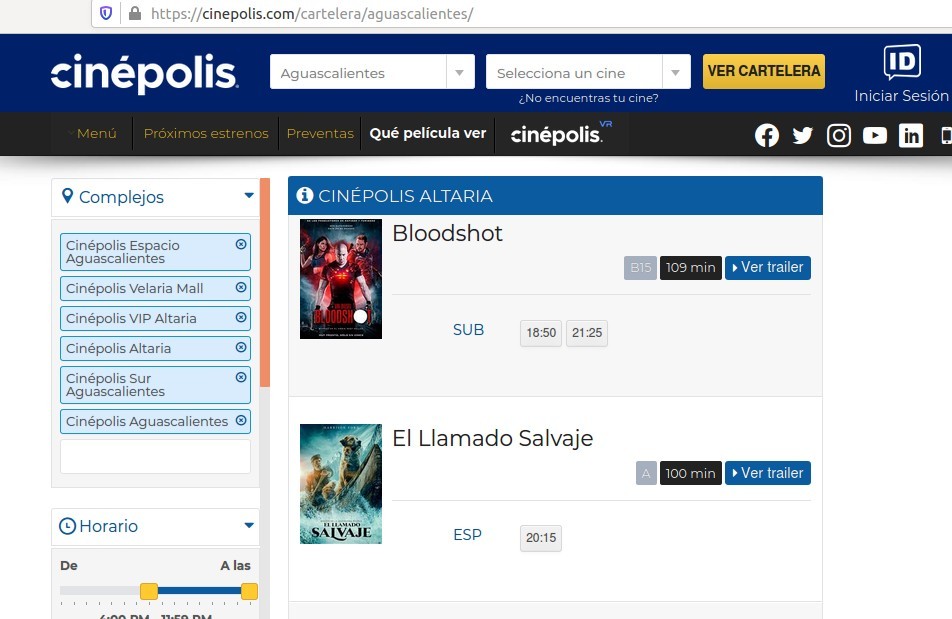
Task: Collapse the Complejos filter panel
Action: (x=249, y=195)
